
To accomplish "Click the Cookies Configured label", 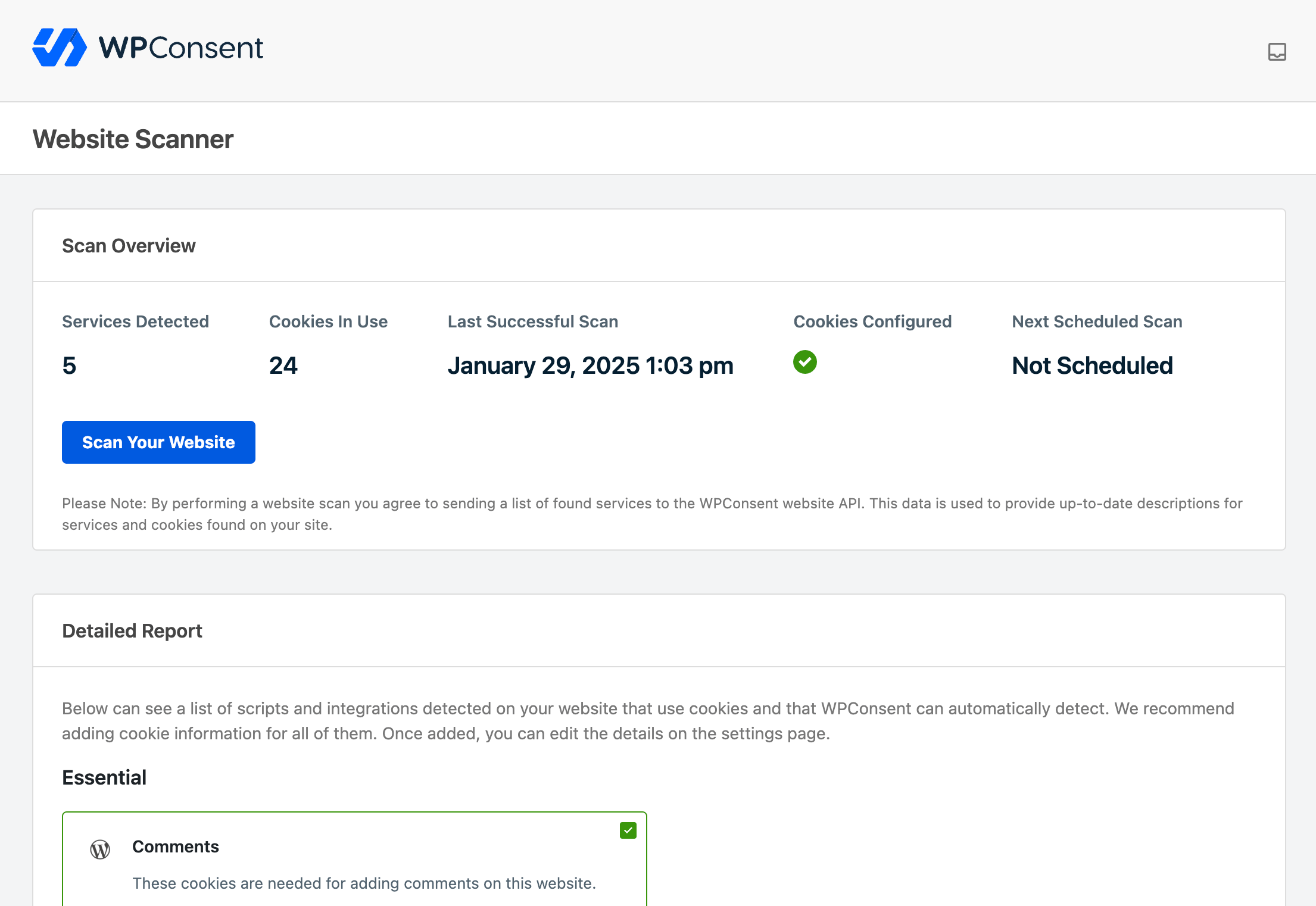I will click(x=872, y=321).
